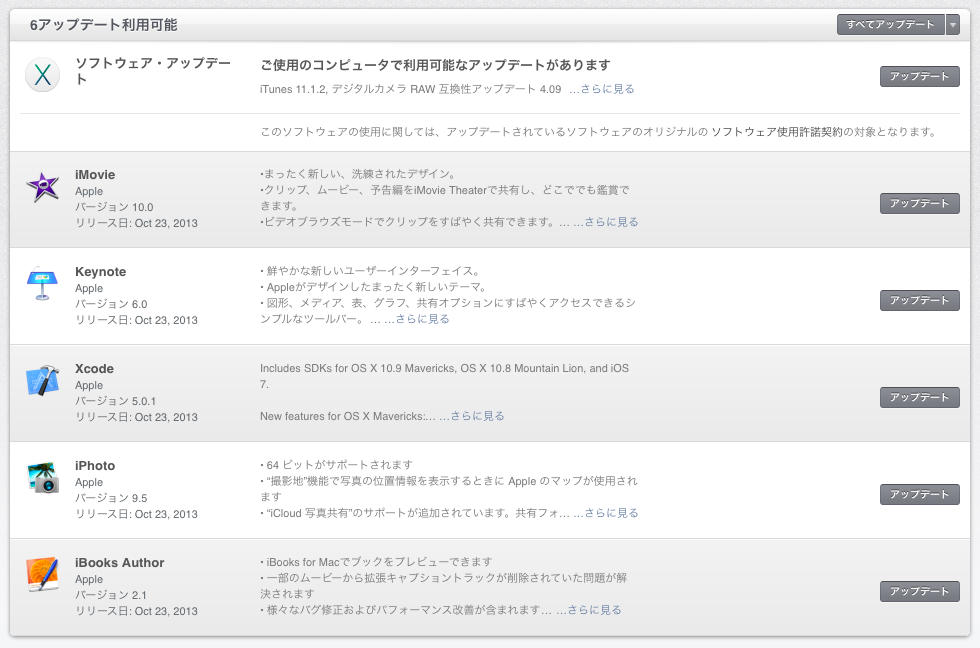
Task: Update Xcode to version 5.0.1
Action: (x=919, y=398)
